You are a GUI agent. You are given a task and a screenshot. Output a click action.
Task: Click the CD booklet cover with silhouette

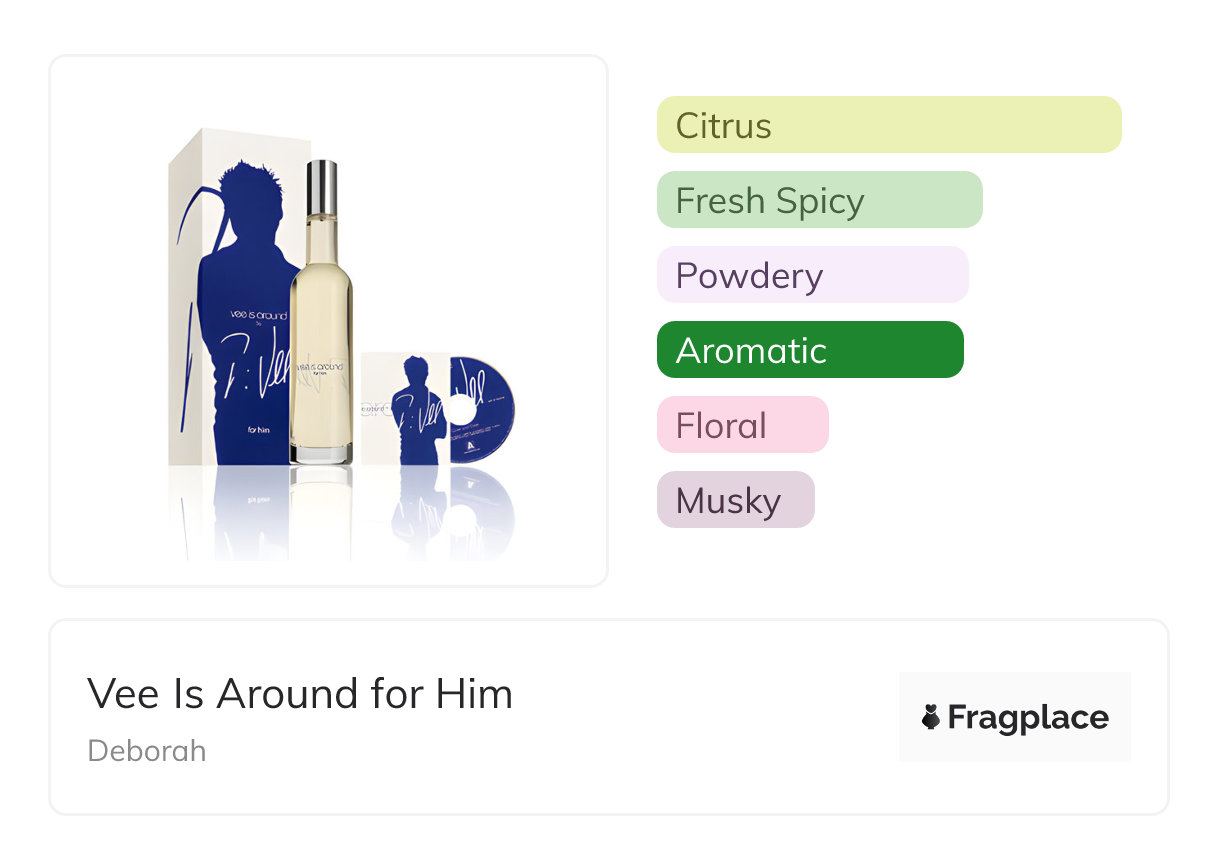click(405, 408)
